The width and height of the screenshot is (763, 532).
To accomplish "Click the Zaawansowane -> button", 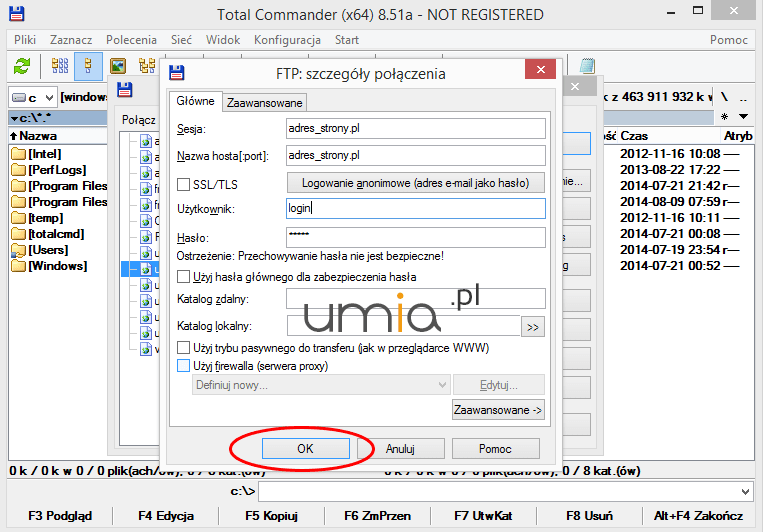I will point(498,410).
